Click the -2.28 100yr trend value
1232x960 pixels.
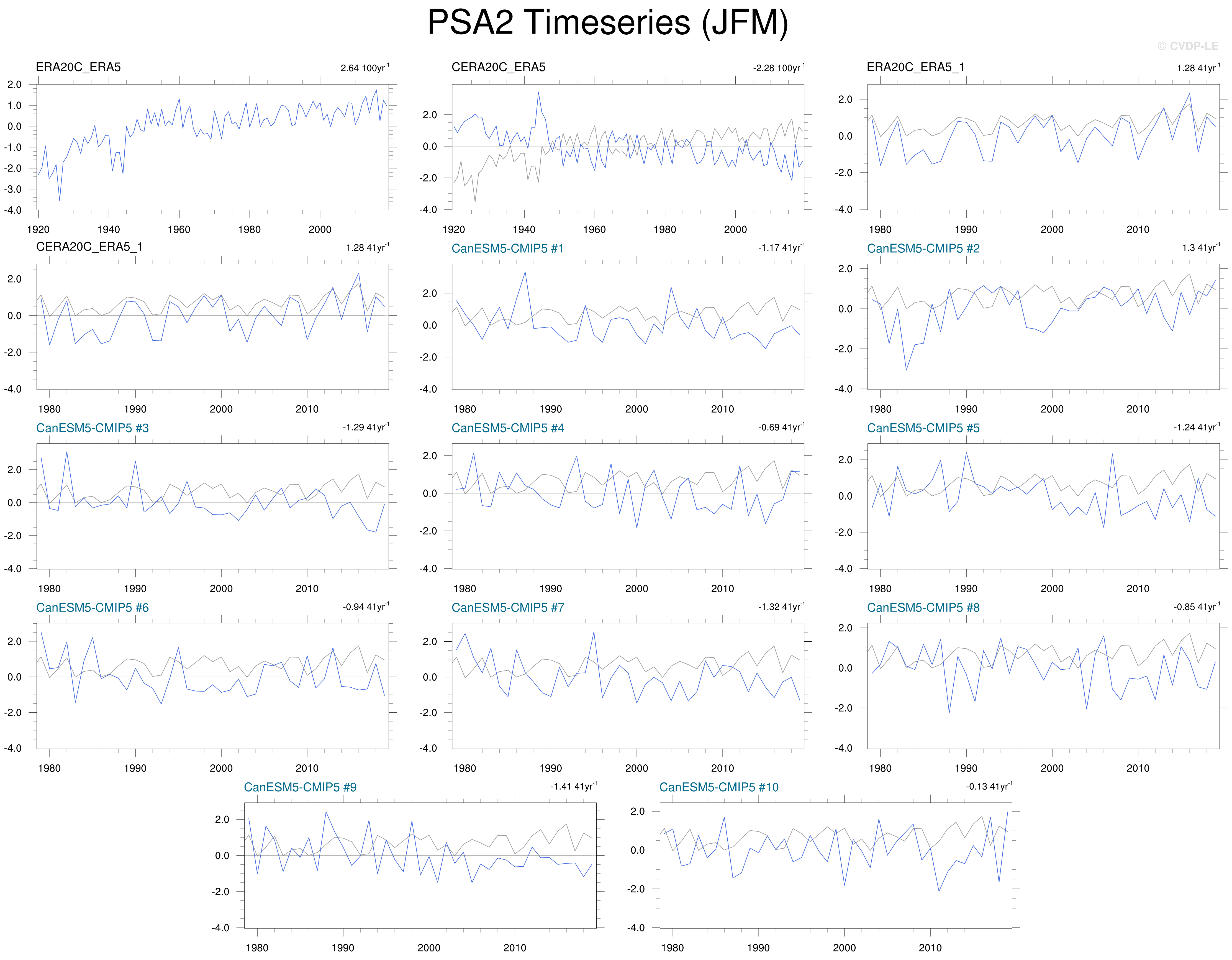pyautogui.click(x=779, y=68)
